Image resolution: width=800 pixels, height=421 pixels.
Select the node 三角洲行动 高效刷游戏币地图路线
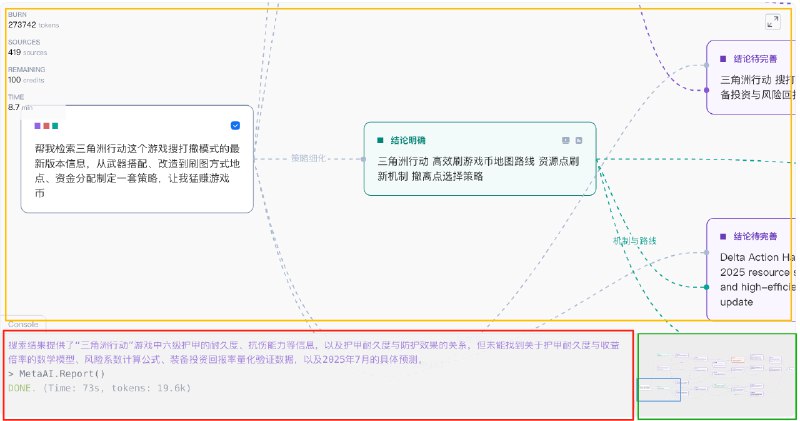tap(480, 159)
